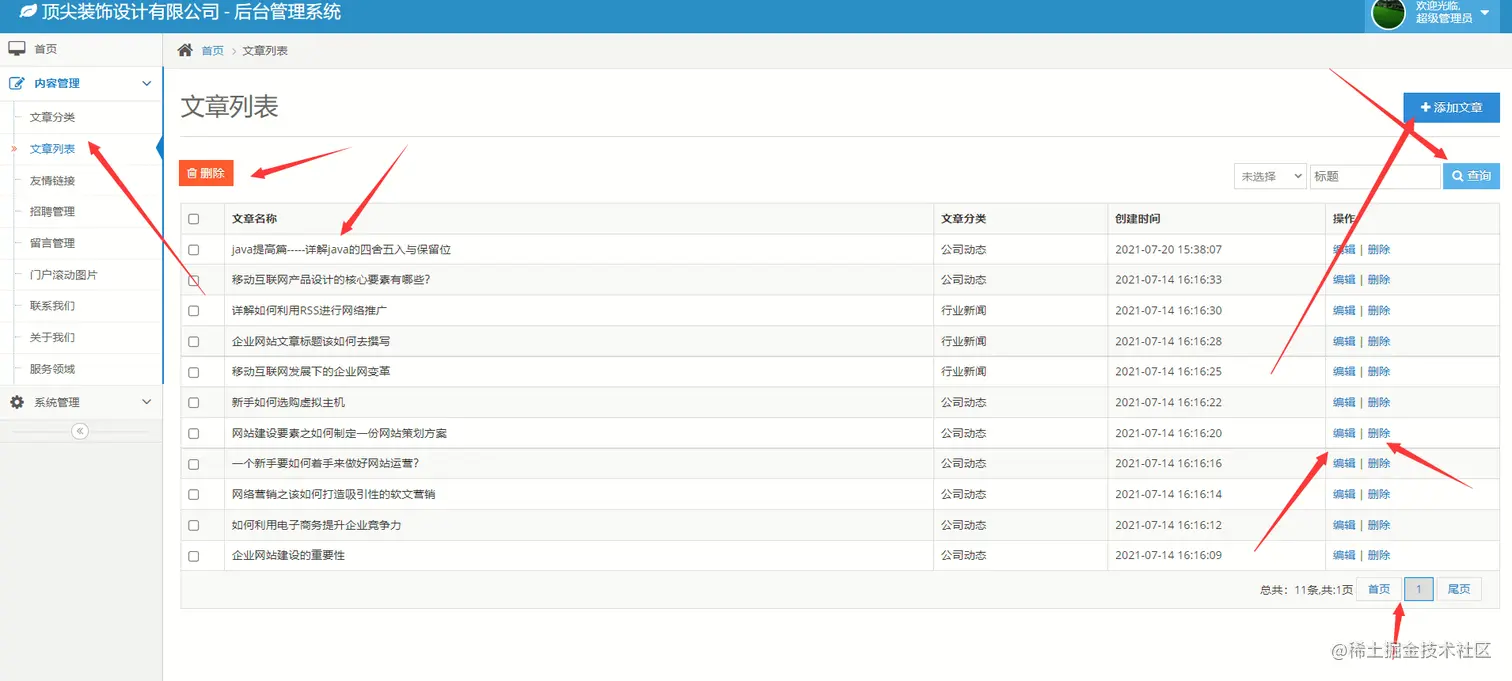This screenshot has width=1512, height=681.
Task: Check the box for 企业网站文章标题 article row
Action: [x=194, y=342]
